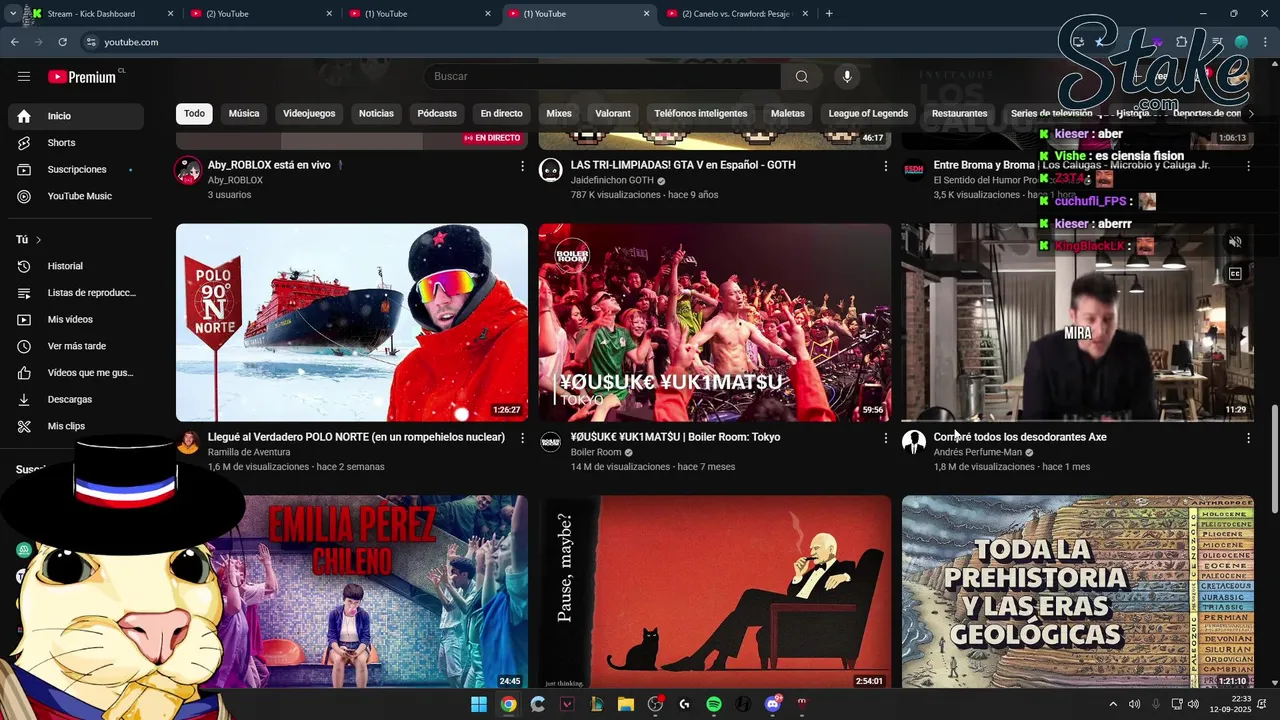1280x720 pixels.
Task: Click the youtube.com address bar
Action: pos(560,42)
